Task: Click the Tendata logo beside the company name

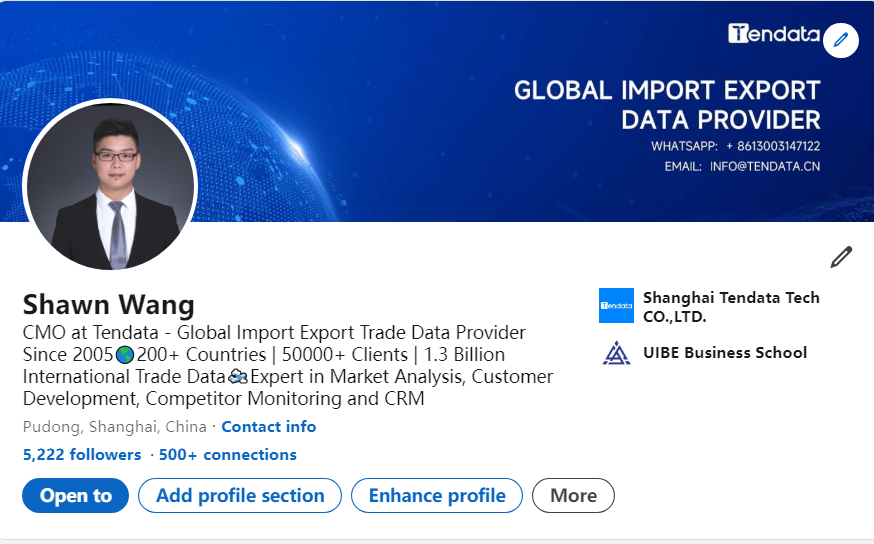Action: [x=616, y=306]
